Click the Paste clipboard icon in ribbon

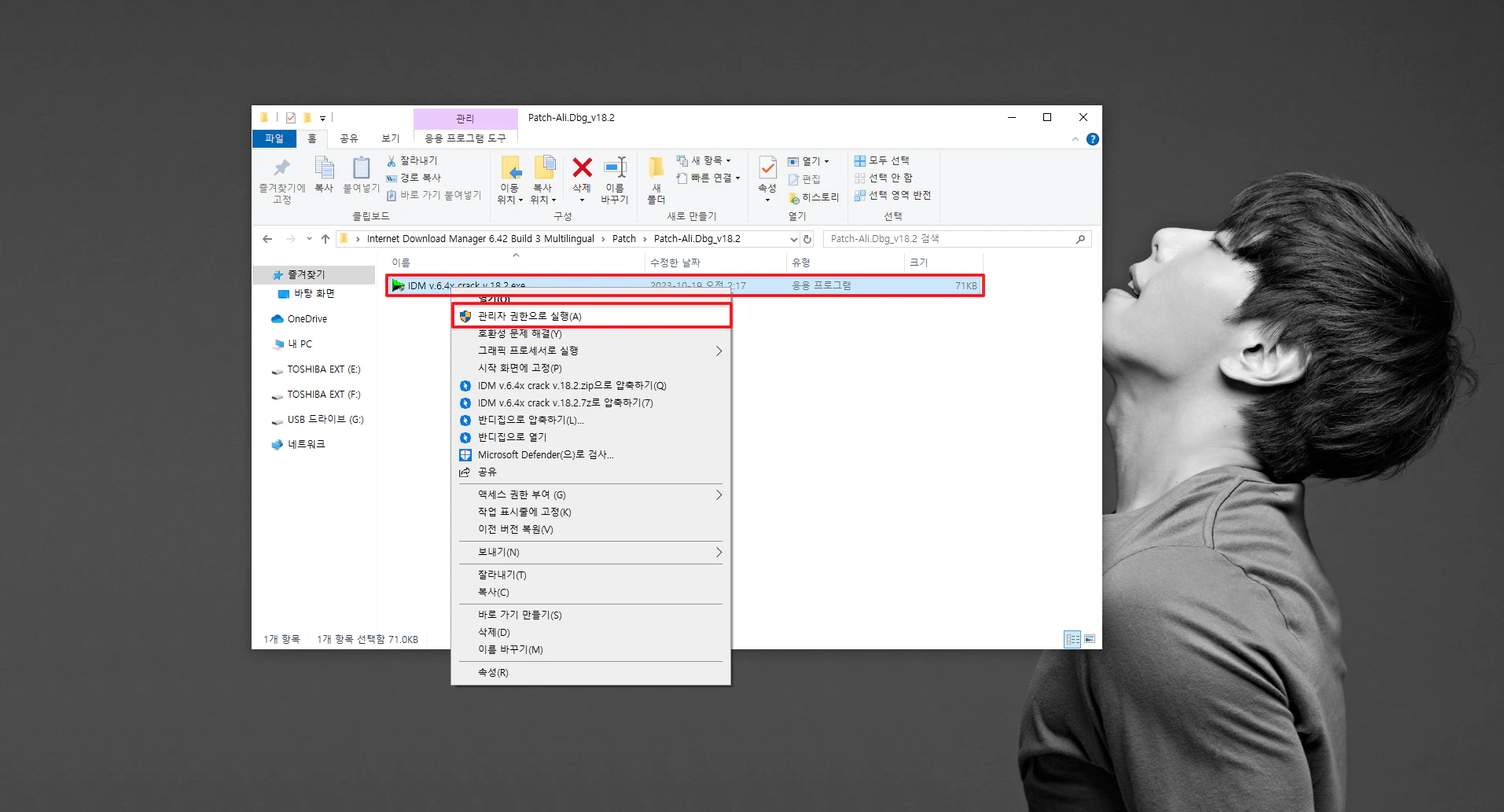(x=361, y=167)
